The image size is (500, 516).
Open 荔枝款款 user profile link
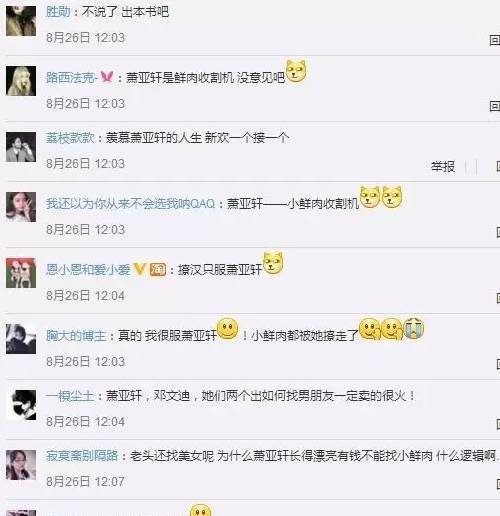(70, 138)
